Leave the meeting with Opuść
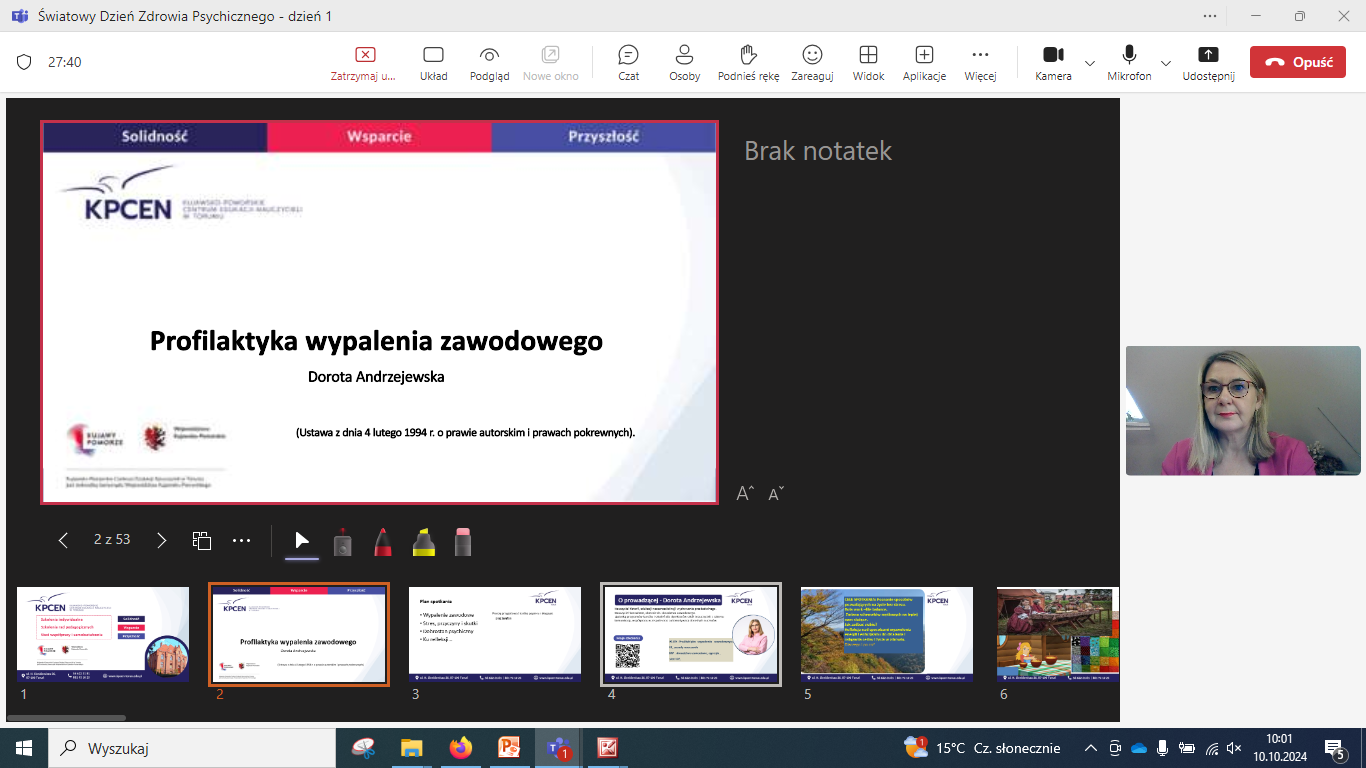 (x=1298, y=62)
